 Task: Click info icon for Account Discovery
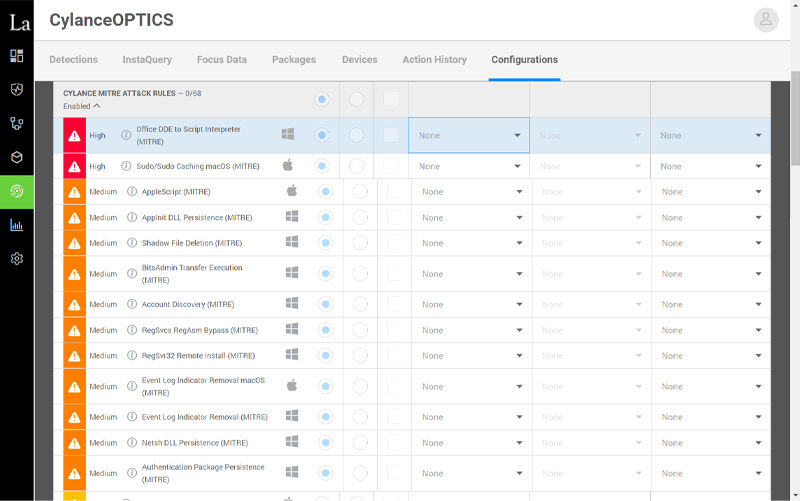(132, 304)
